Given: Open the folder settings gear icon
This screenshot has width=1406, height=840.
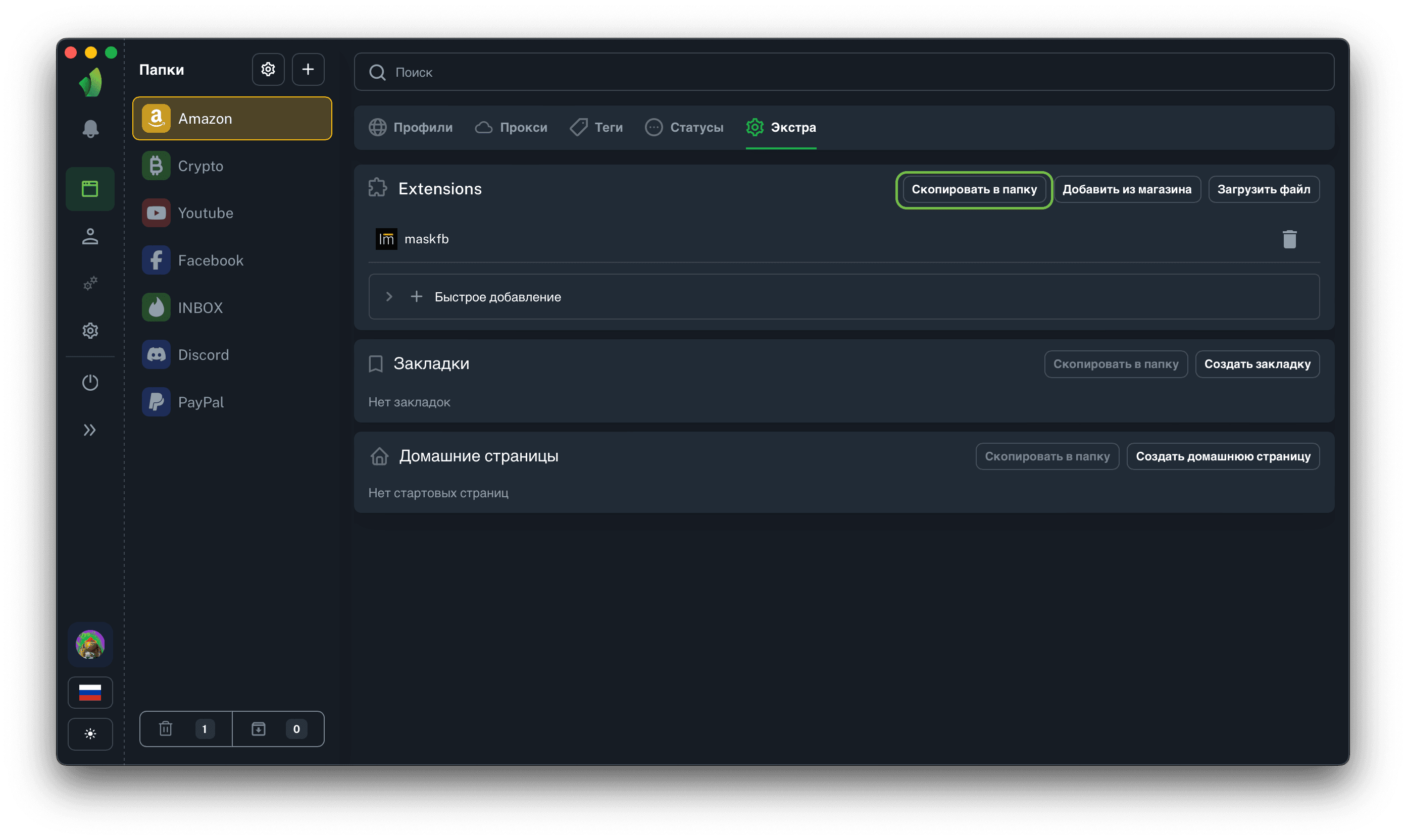Looking at the screenshot, I should click(x=268, y=70).
